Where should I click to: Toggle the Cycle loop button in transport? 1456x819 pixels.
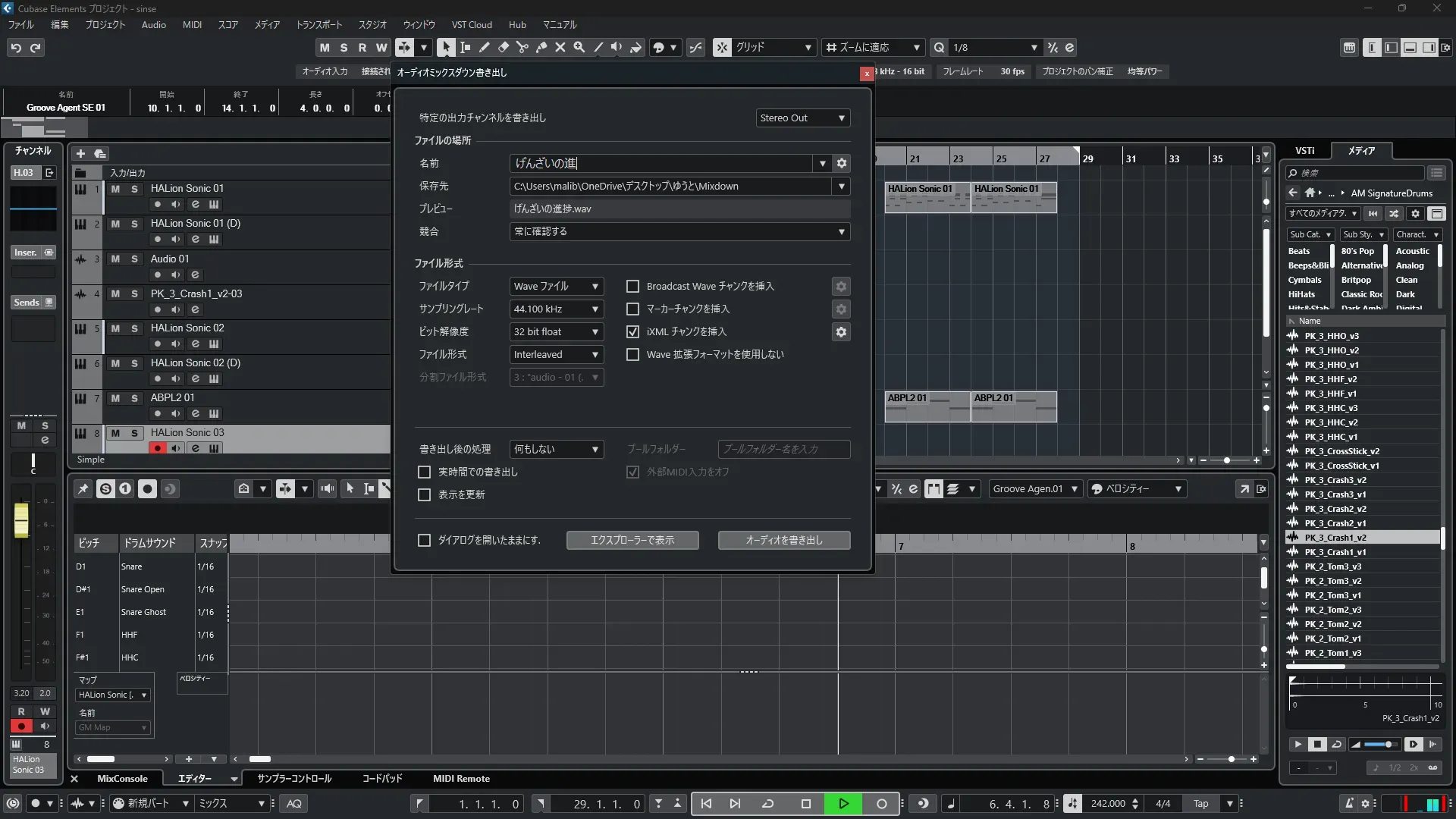click(767, 804)
